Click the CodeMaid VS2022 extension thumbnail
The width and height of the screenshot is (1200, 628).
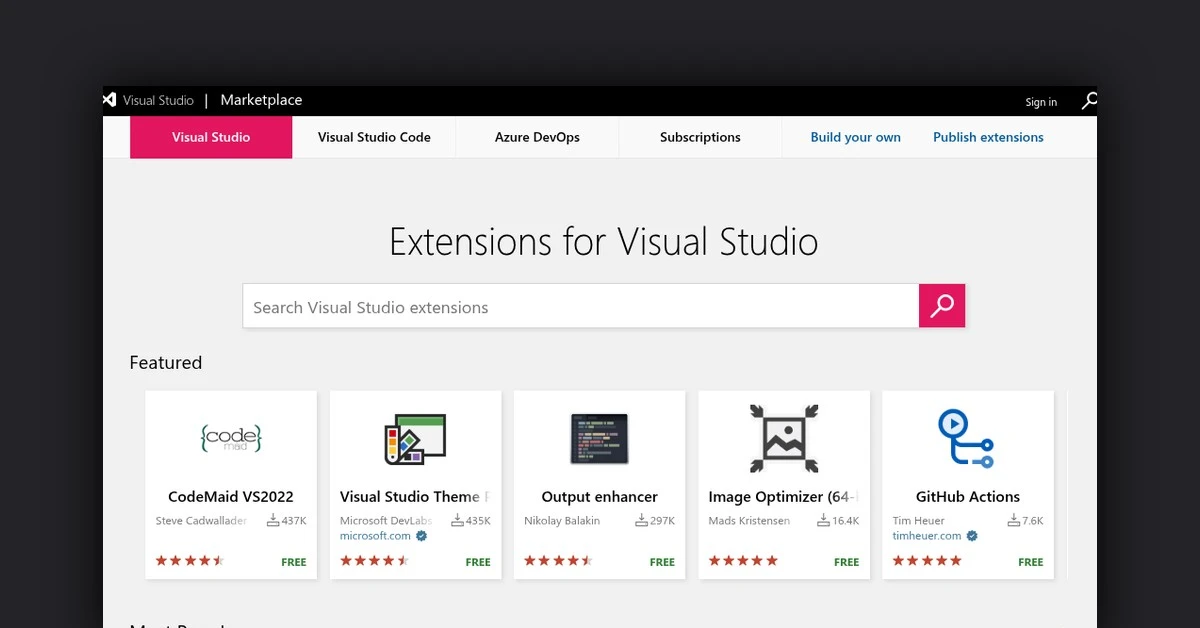click(x=230, y=438)
